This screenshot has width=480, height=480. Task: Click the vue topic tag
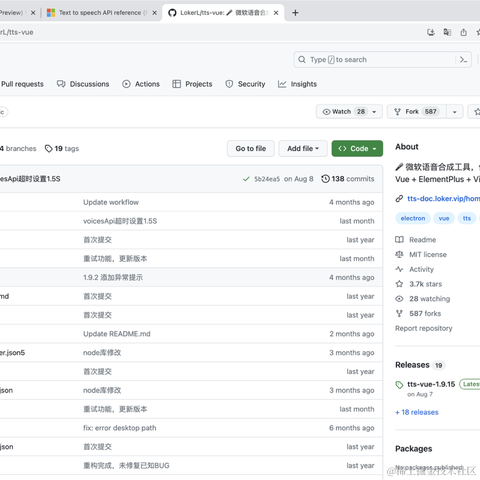coord(444,218)
